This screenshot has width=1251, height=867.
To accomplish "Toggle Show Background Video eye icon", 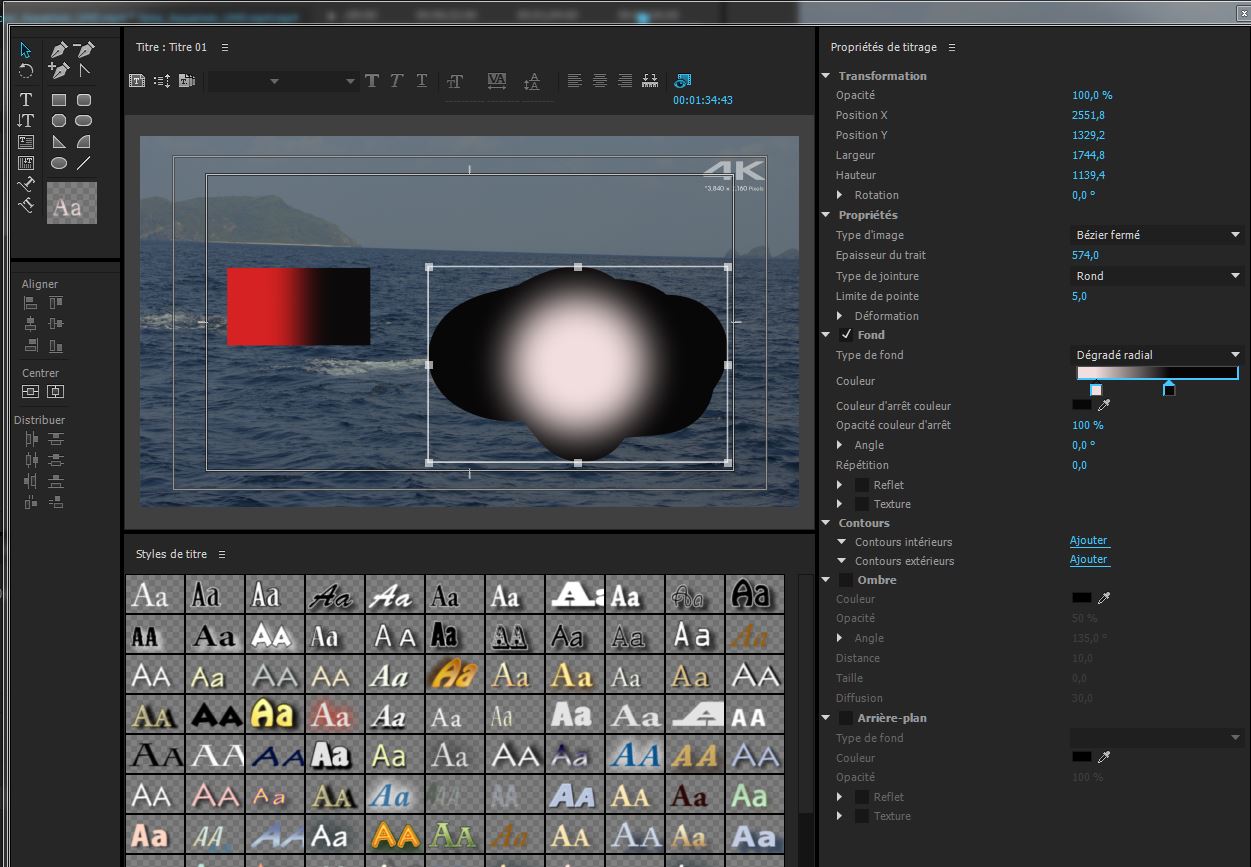I will tap(683, 81).
